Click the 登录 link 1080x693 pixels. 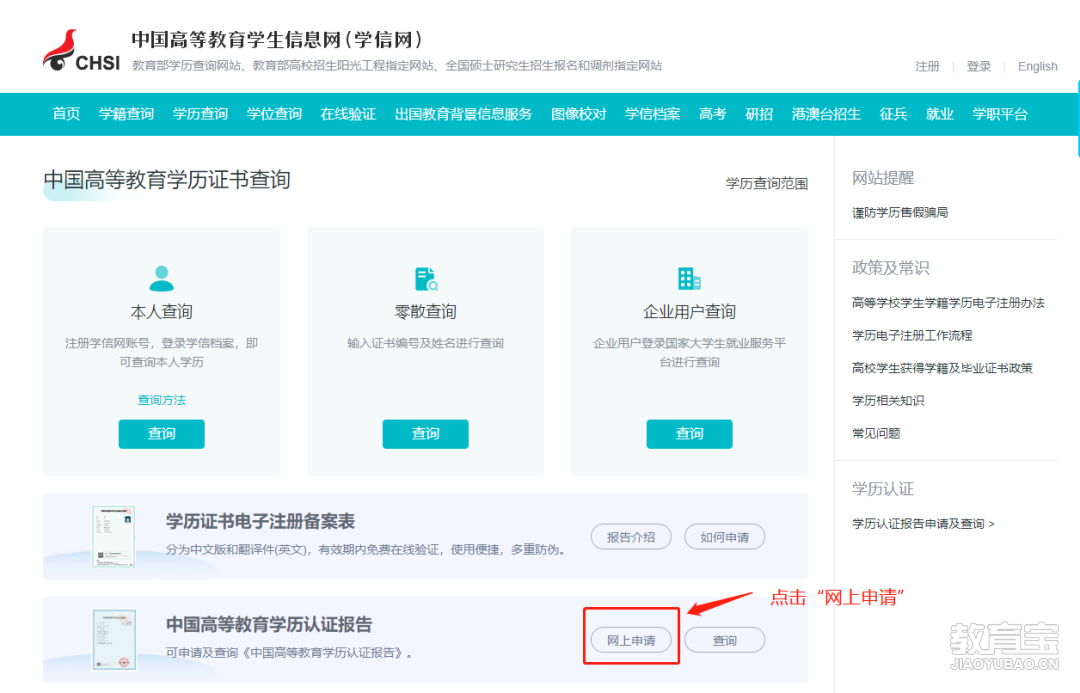coord(978,66)
